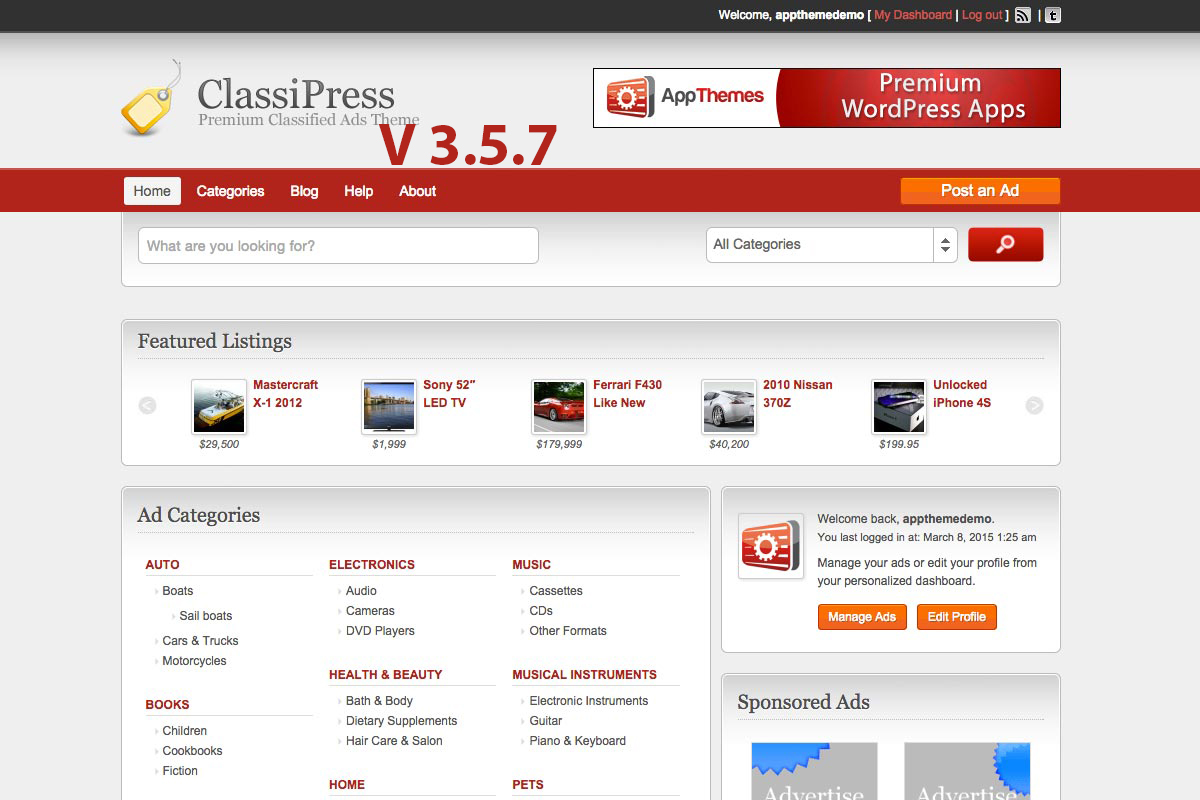Click the category selector stepper arrows
Viewport: 1200px width, 800px height.
(x=945, y=244)
